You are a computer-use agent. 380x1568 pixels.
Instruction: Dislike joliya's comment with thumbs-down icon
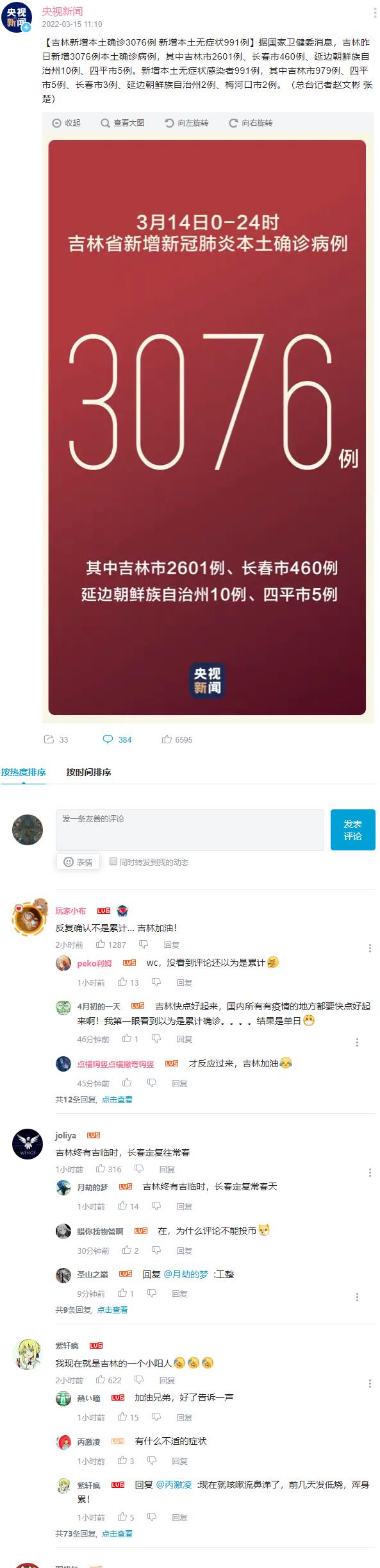(x=139, y=1168)
